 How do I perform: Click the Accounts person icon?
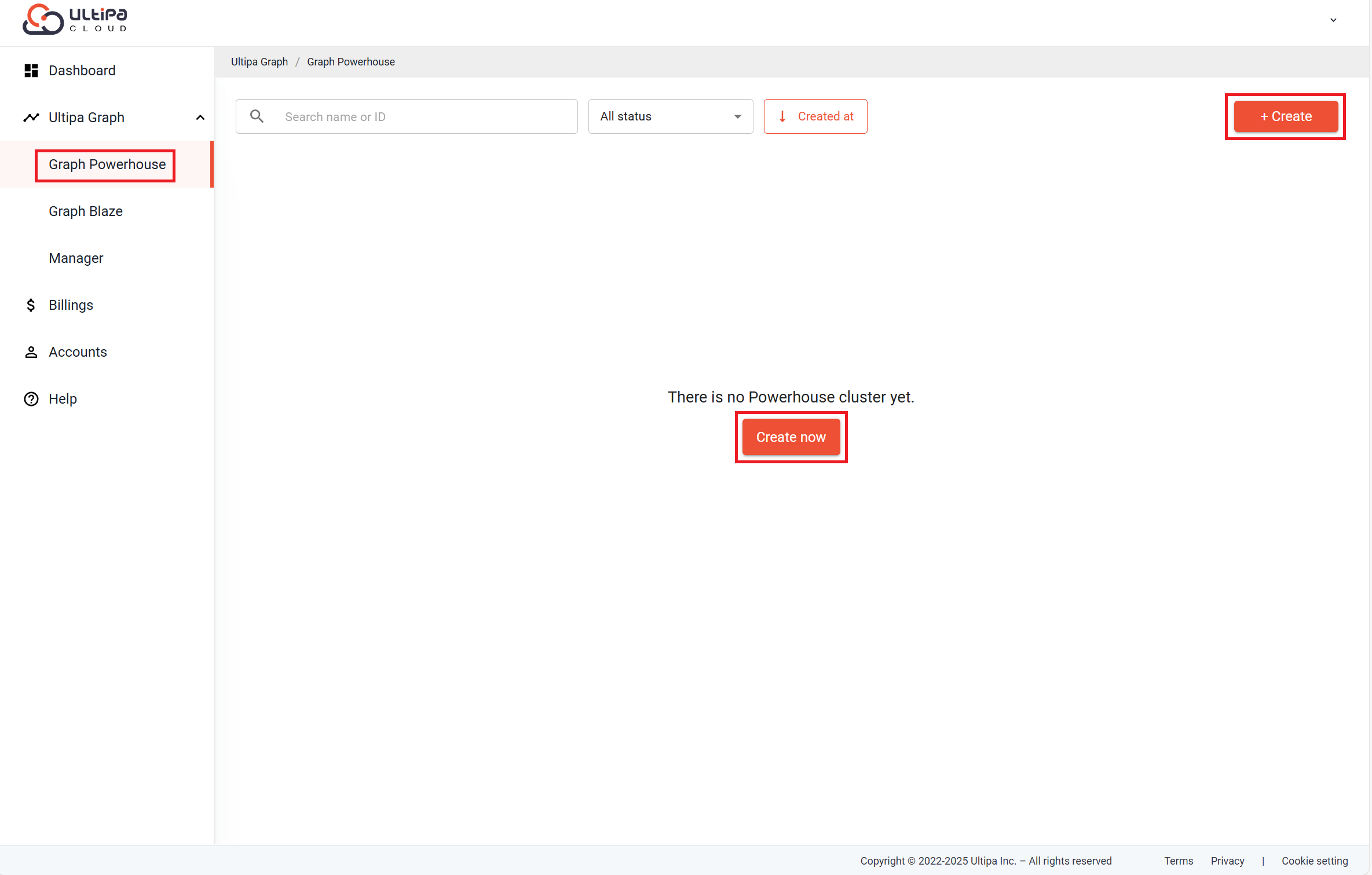coord(31,352)
